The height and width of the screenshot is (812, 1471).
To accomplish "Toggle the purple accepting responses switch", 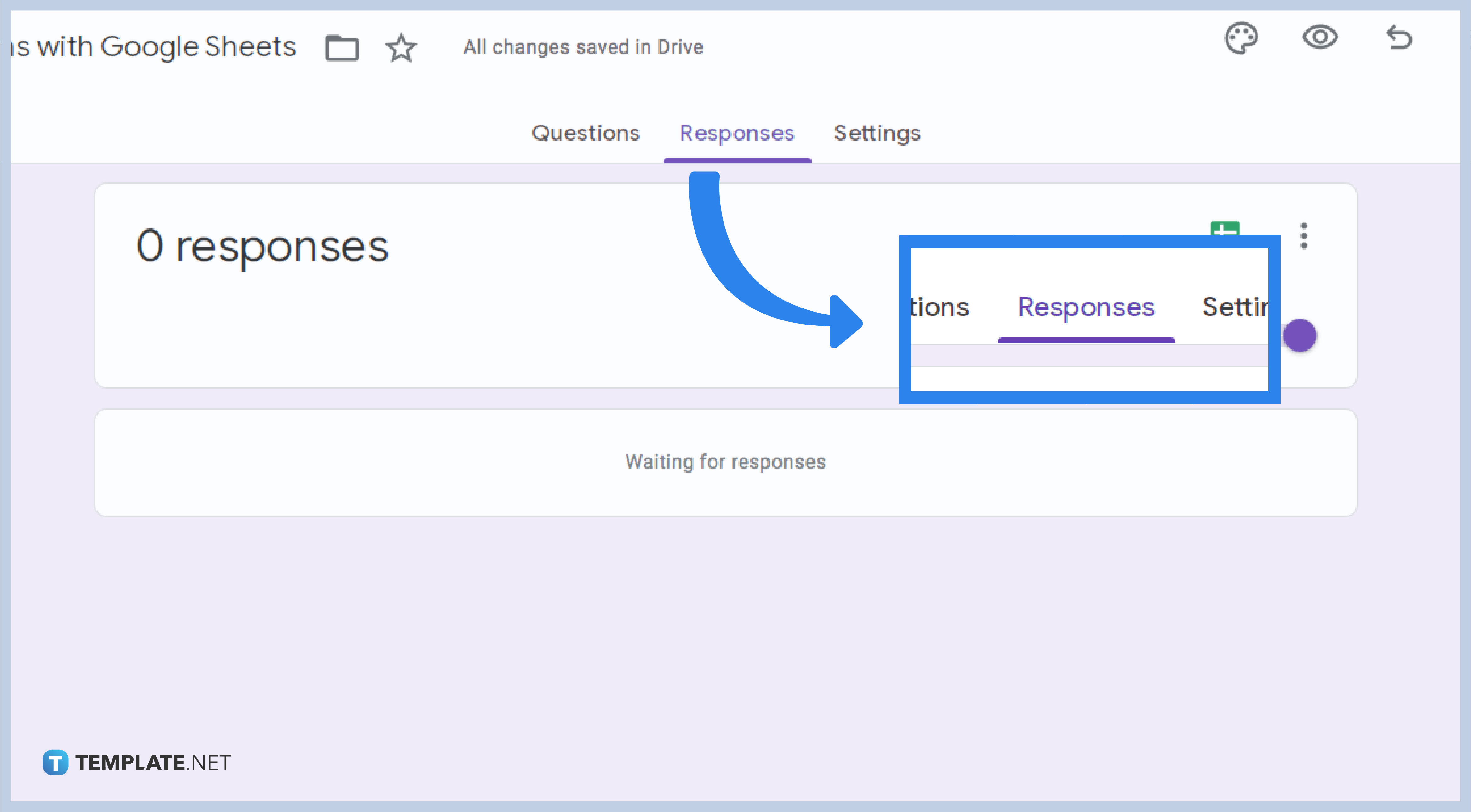I will (x=1300, y=335).
